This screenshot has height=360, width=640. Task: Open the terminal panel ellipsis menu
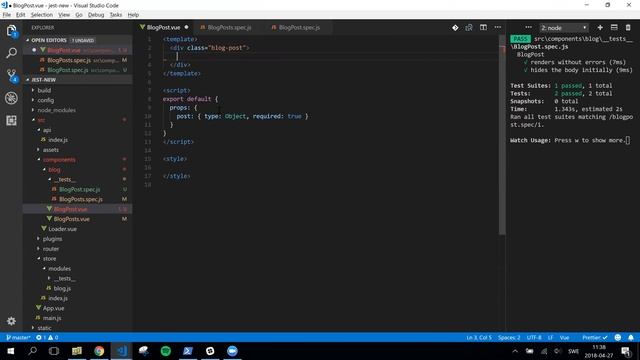pyautogui.click(x=528, y=28)
